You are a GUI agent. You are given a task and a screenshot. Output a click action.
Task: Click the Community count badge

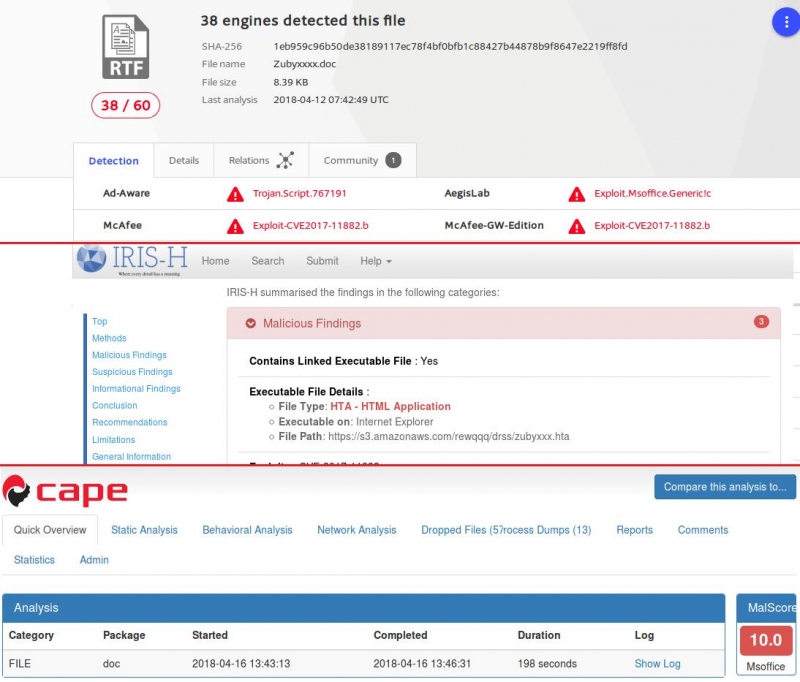[x=393, y=160]
